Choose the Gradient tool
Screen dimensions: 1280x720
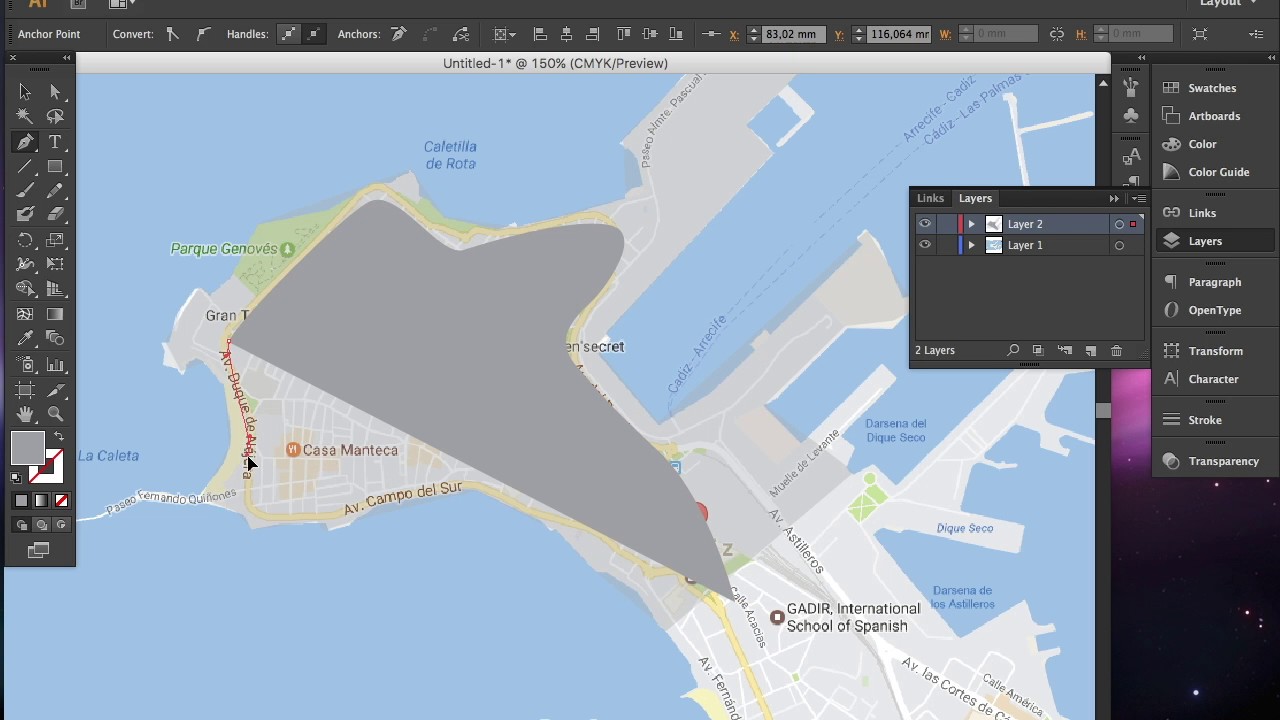(55, 314)
